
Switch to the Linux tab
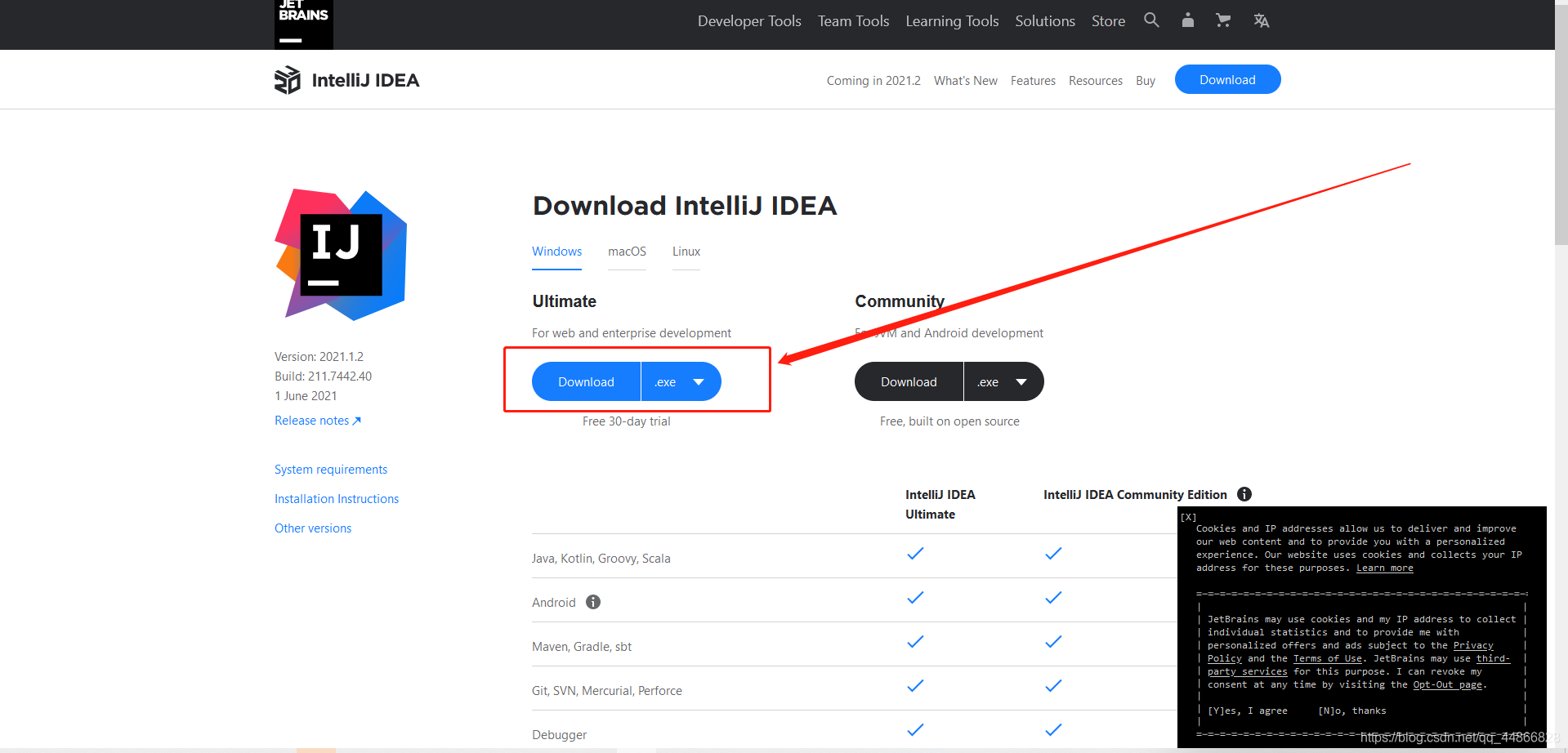[x=686, y=252]
